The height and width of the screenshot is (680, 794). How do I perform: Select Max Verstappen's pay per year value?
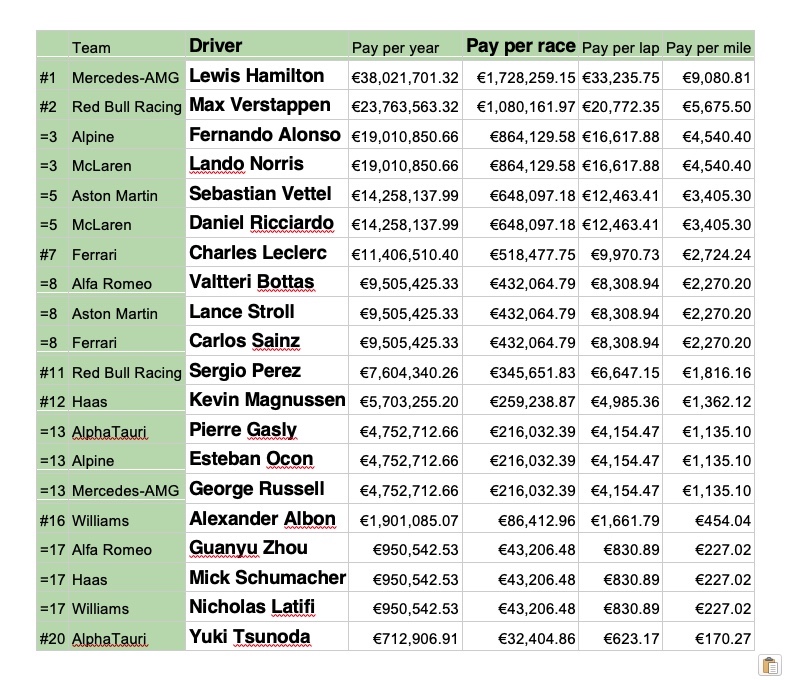(405, 105)
